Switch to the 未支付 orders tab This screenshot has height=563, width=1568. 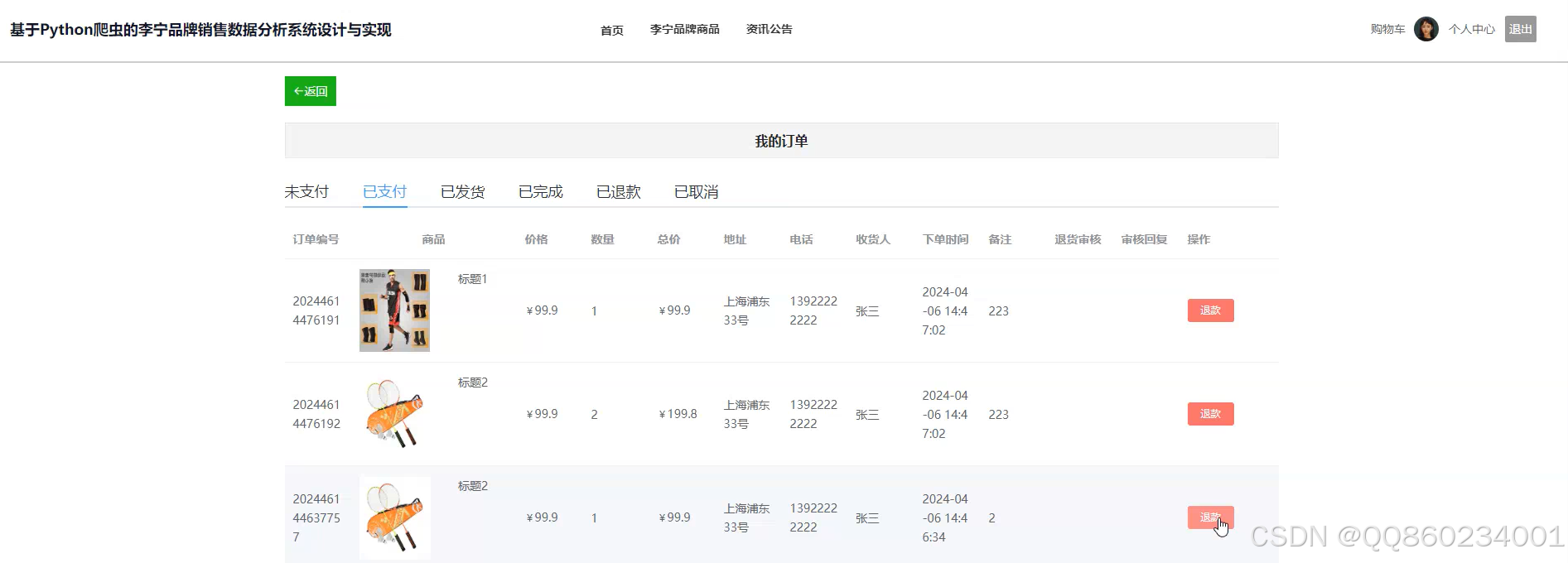coord(306,191)
